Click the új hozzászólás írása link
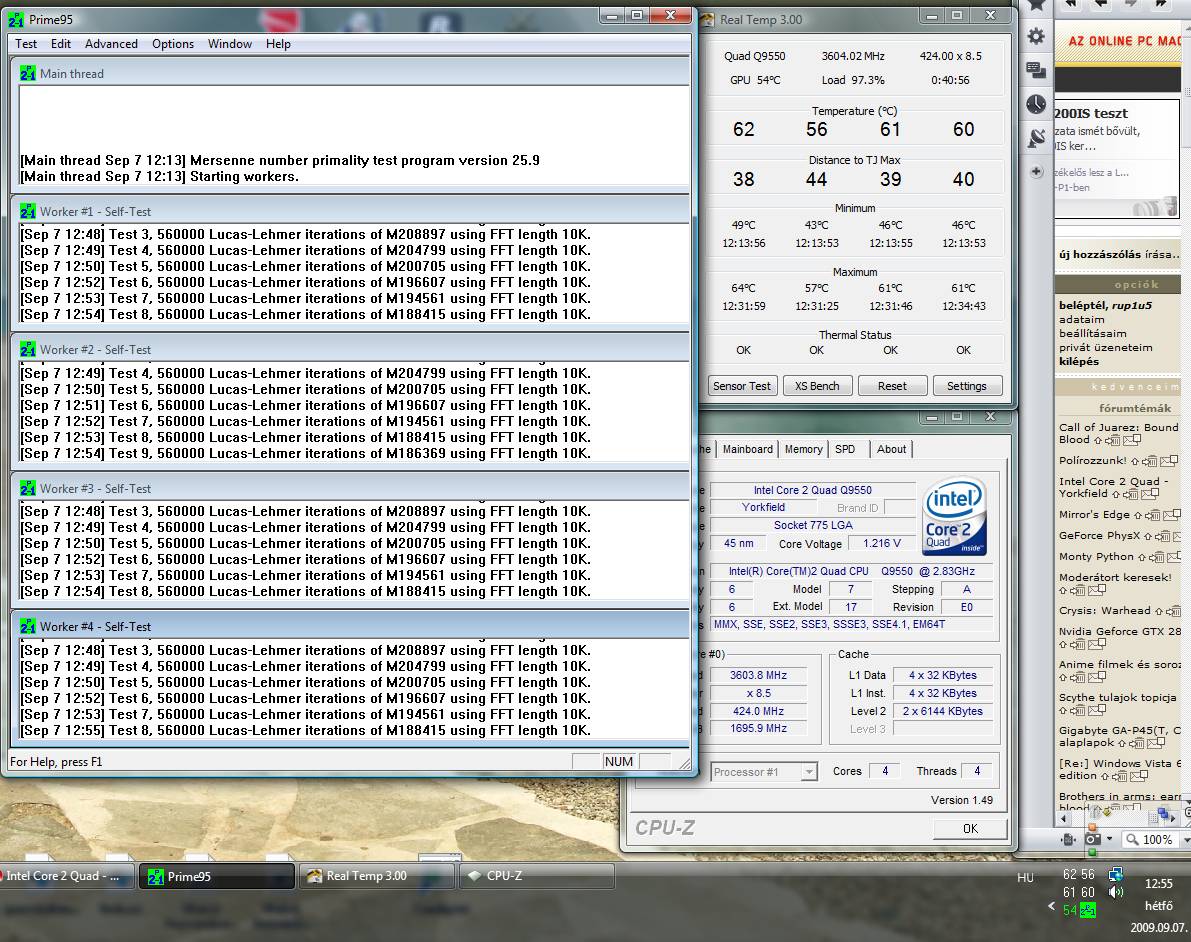This screenshot has width=1191, height=942. (x=1119, y=254)
